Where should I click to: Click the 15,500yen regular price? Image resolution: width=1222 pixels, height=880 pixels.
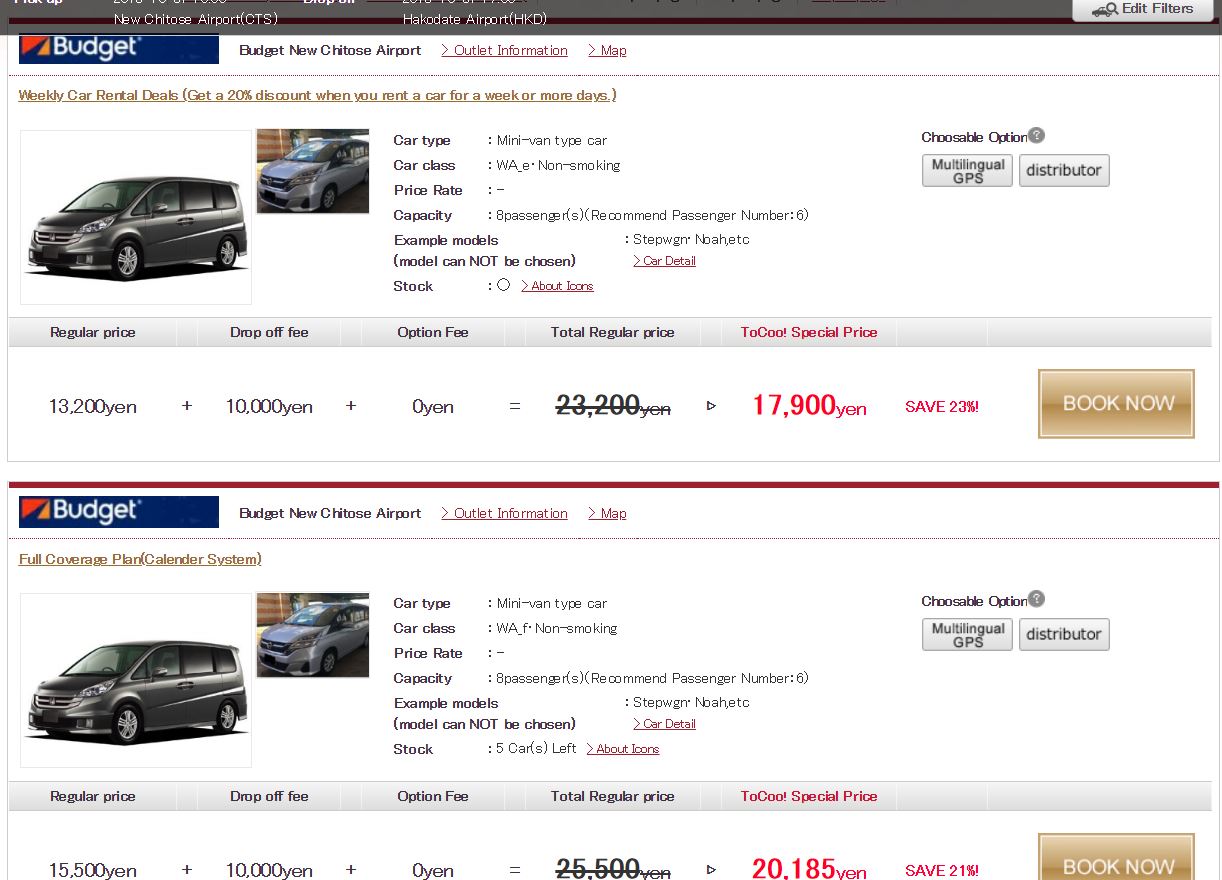click(93, 870)
